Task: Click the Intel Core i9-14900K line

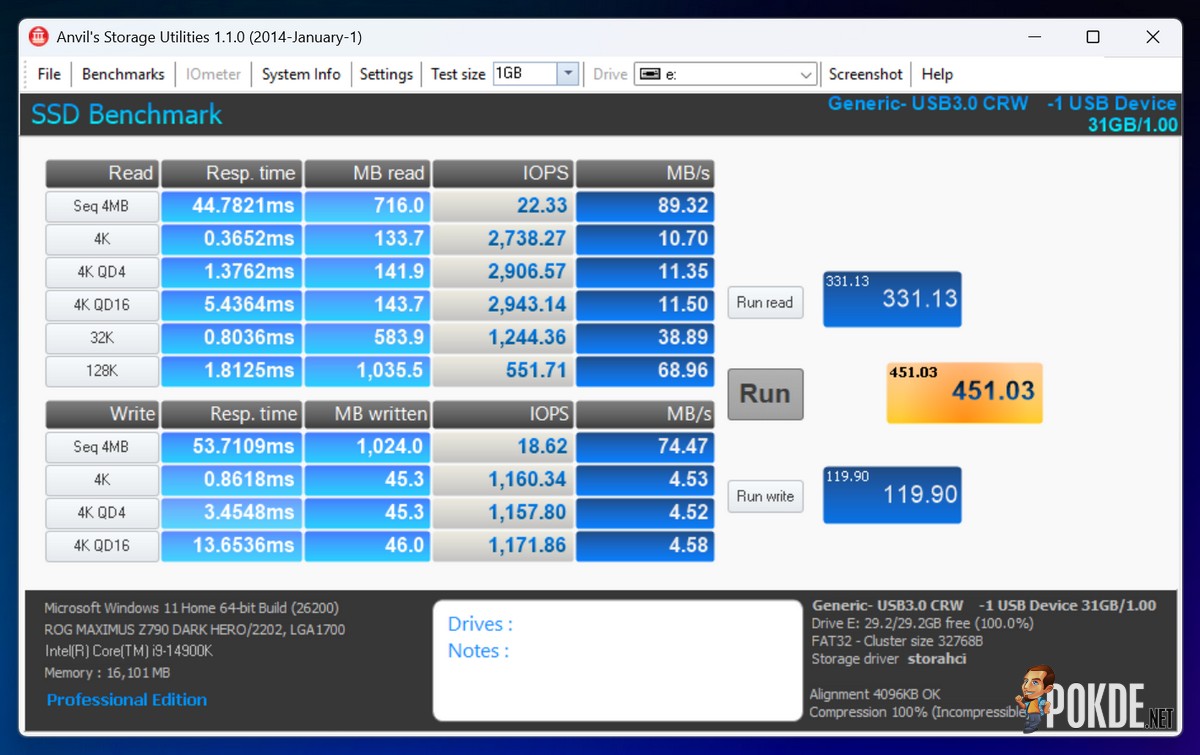Action: pyautogui.click(x=128, y=651)
